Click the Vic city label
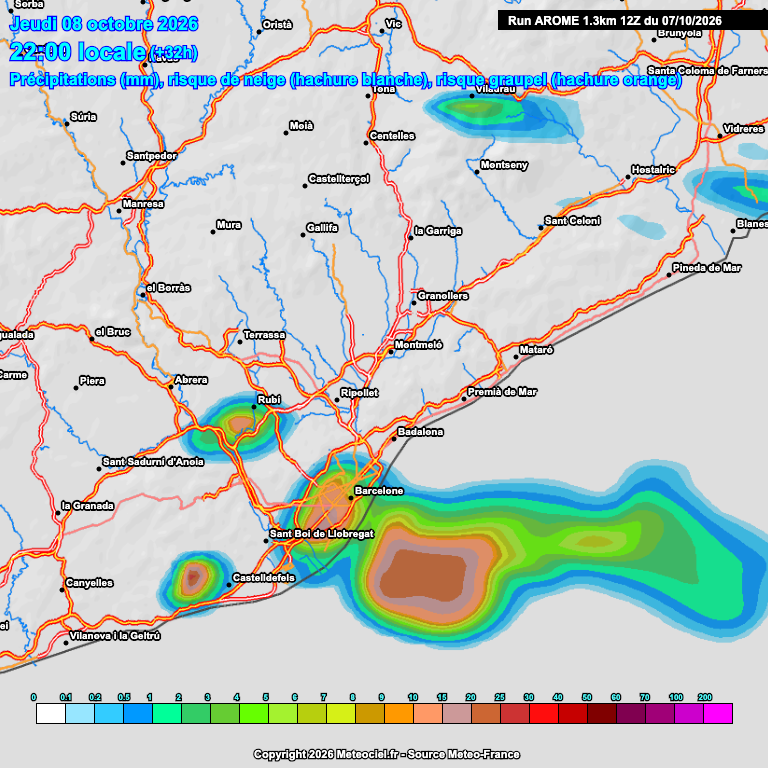The height and width of the screenshot is (768, 768). tap(393, 24)
